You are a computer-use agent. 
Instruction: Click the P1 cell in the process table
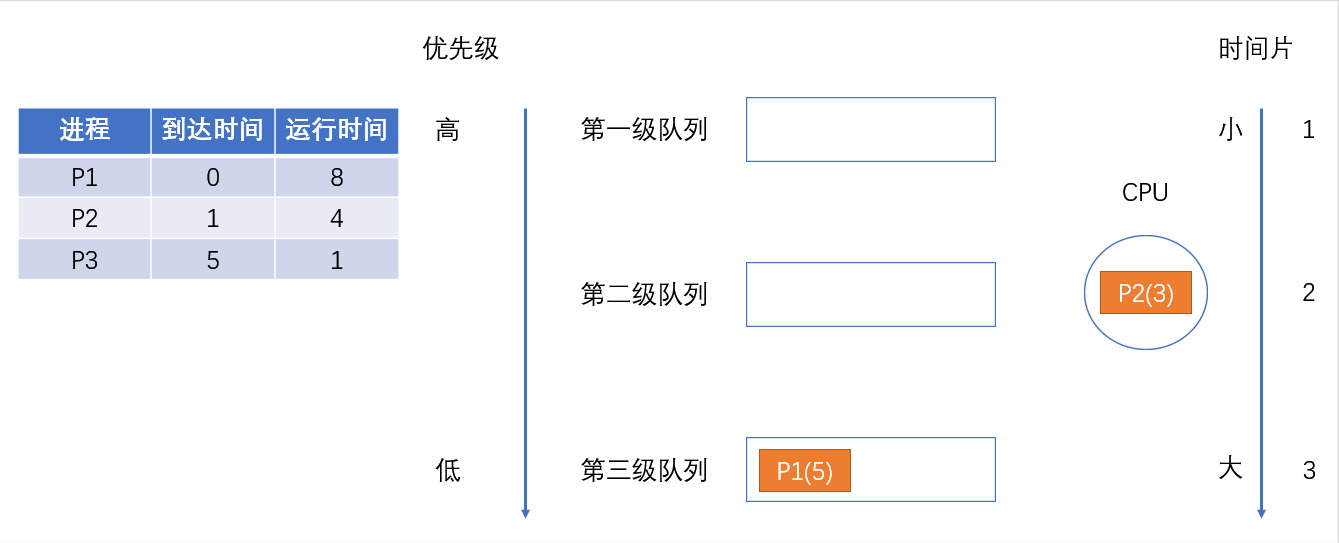[85, 177]
